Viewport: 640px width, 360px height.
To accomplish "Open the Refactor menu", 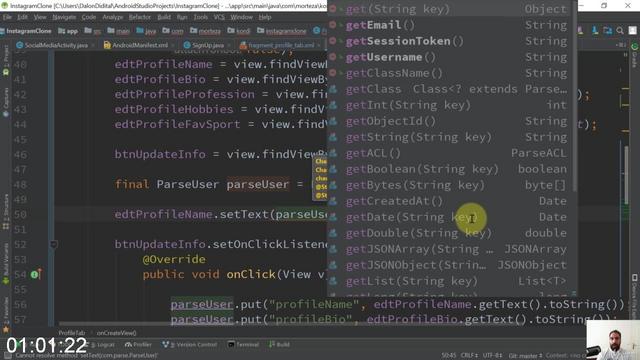I will [x=140, y=17].
